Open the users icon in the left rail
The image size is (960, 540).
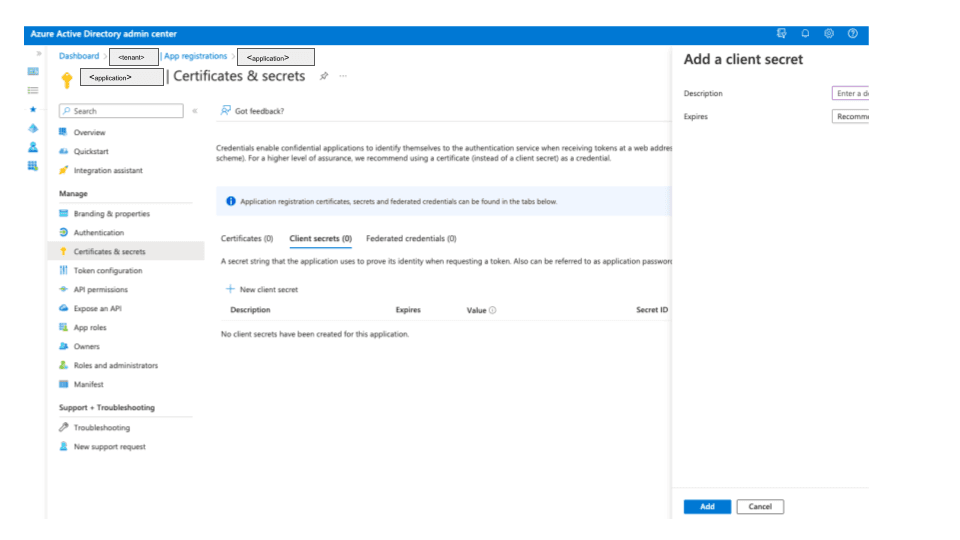pyautogui.click(x=33, y=148)
